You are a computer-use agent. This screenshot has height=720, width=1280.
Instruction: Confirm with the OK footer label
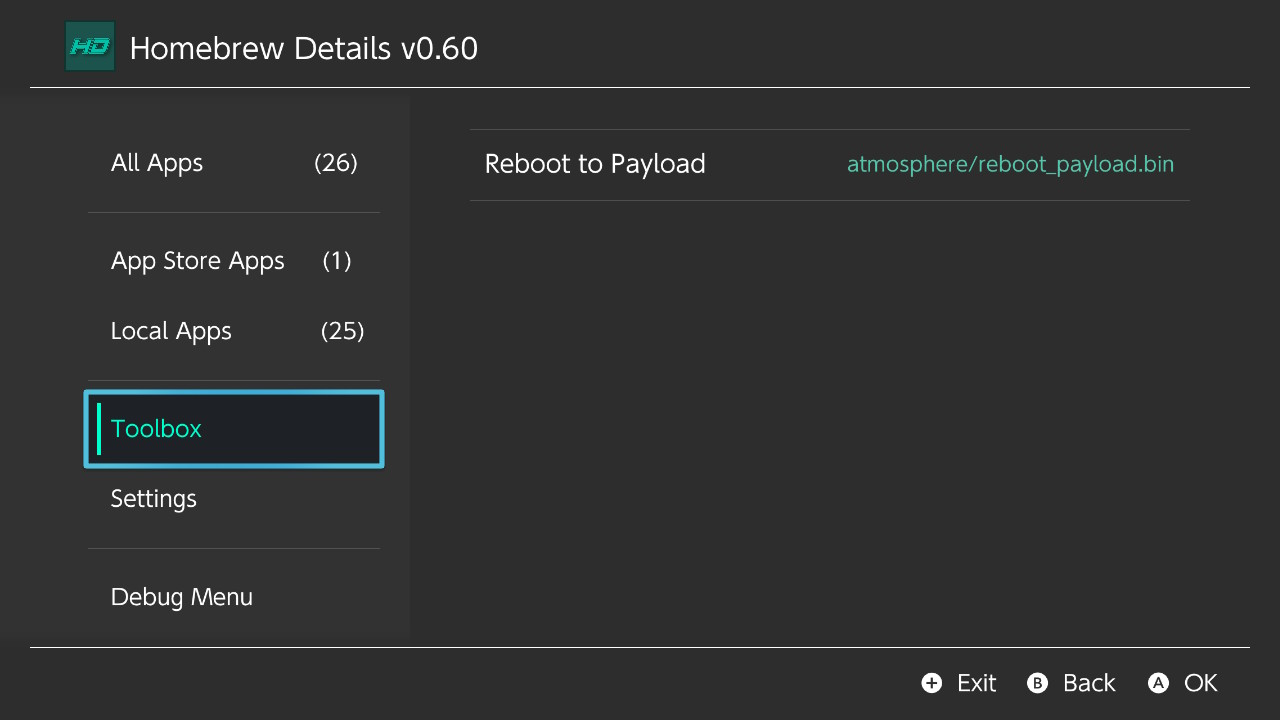tap(1201, 683)
